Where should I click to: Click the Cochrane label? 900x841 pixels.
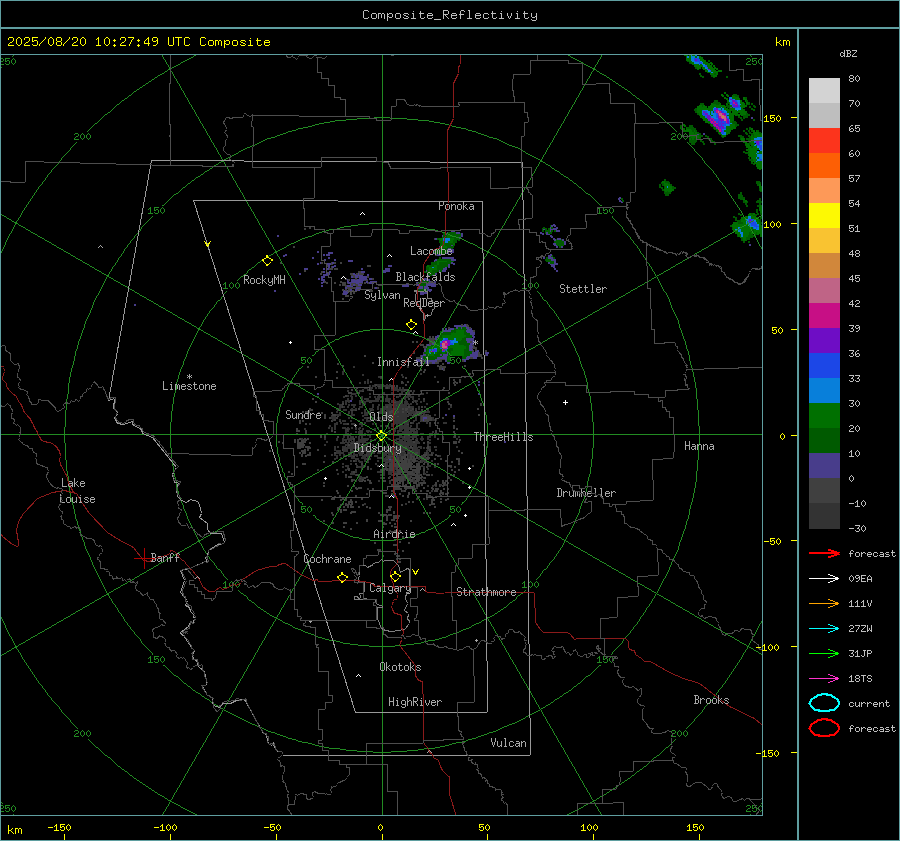pyautogui.click(x=327, y=559)
